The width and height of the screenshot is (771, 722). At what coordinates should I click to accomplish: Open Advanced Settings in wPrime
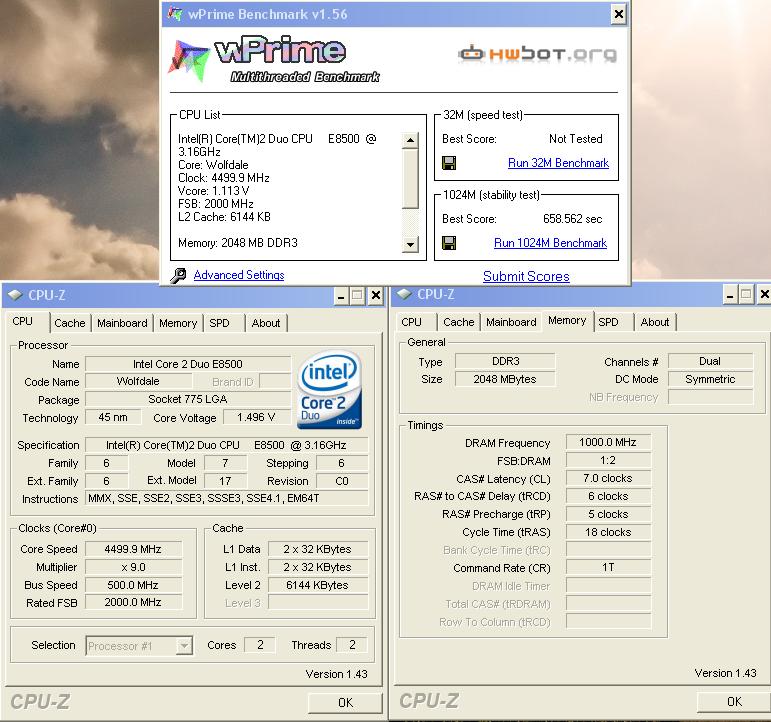(238, 275)
